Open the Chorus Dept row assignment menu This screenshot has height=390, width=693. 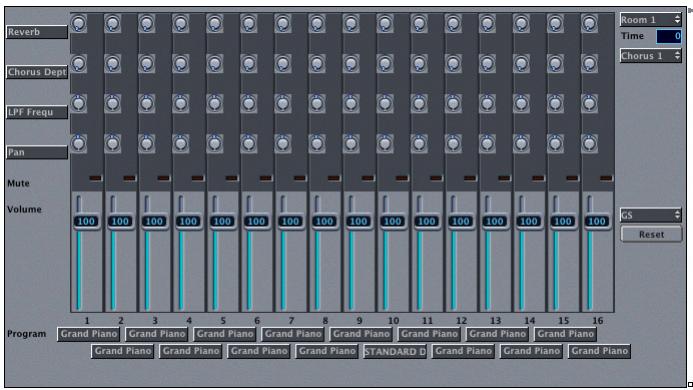point(37,72)
